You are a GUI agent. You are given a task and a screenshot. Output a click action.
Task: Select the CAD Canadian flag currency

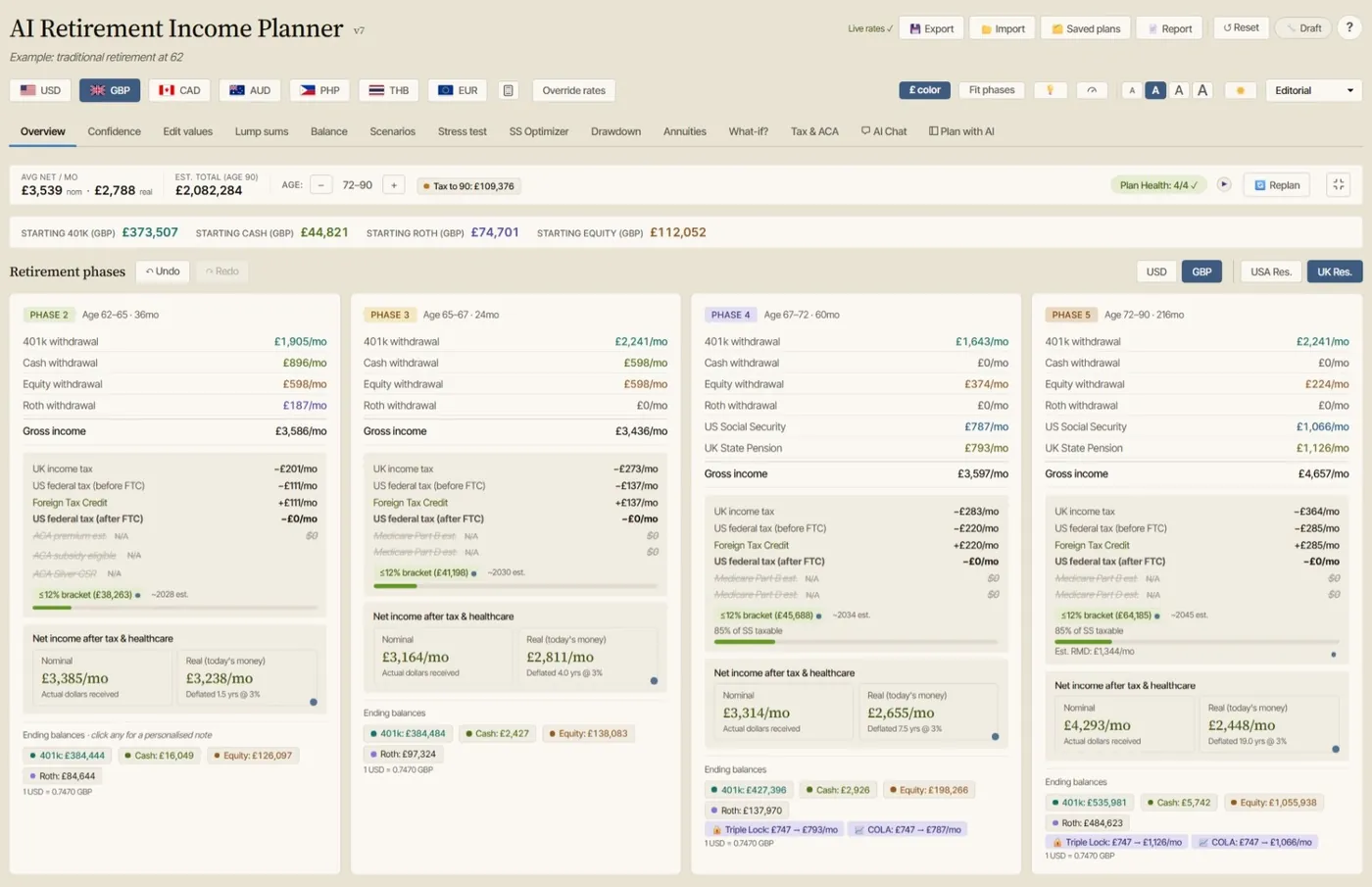(179, 90)
